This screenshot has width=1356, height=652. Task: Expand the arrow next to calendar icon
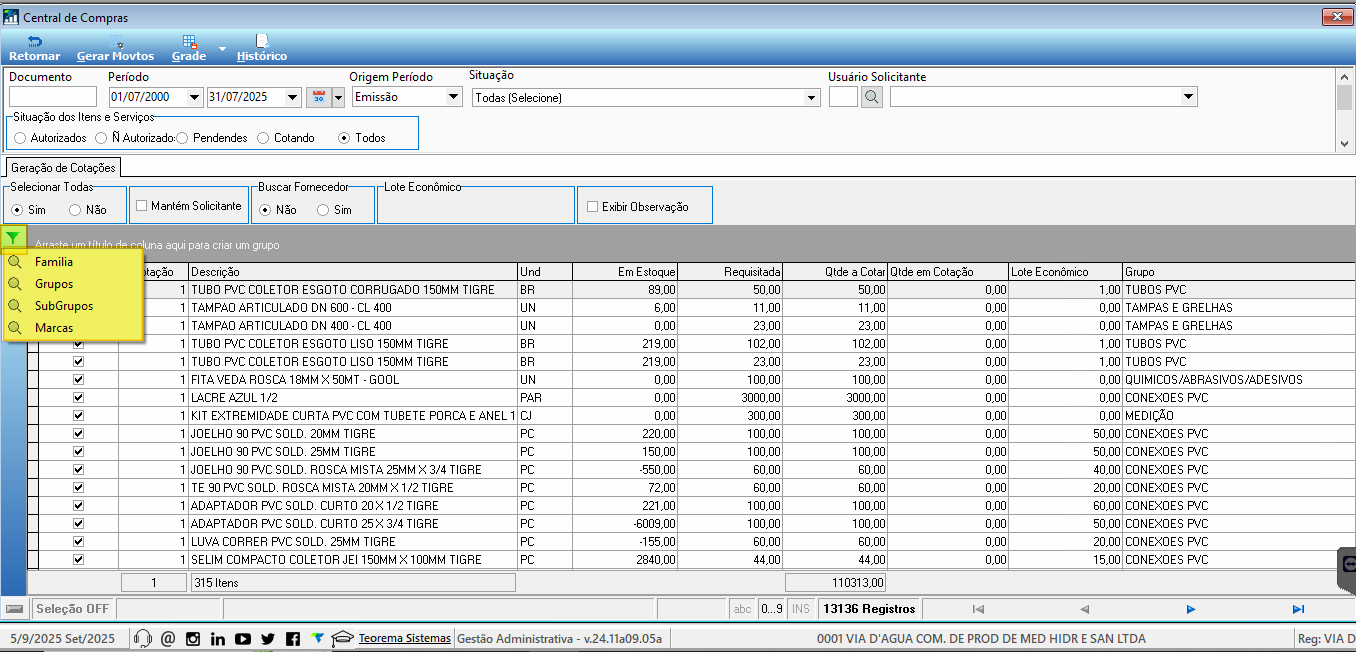click(339, 97)
